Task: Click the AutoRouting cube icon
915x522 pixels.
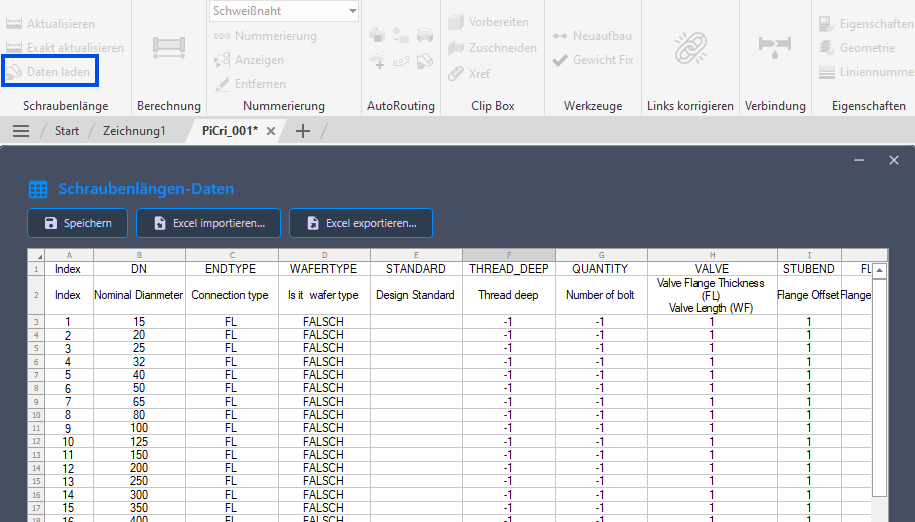Action: (377, 36)
